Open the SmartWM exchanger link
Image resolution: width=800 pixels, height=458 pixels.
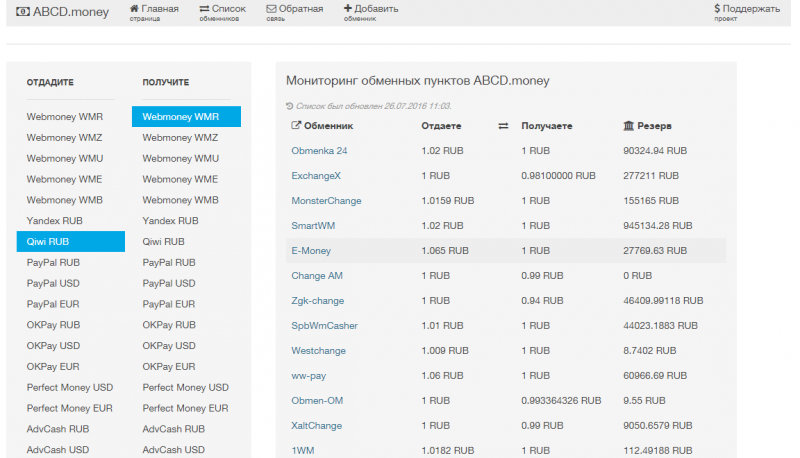point(313,225)
